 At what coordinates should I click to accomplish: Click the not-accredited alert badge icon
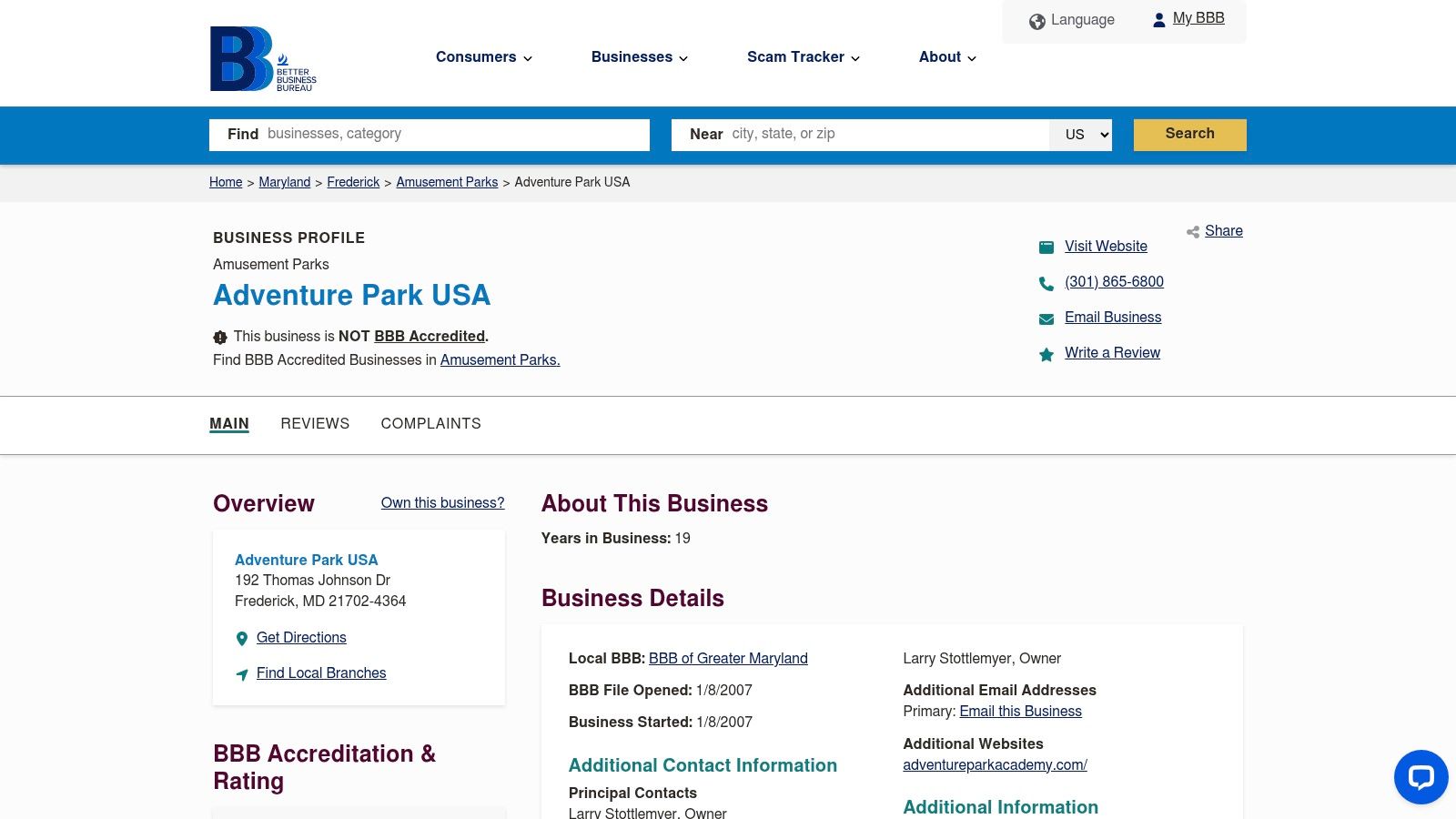pyautogui.click(x=220, y=337)
